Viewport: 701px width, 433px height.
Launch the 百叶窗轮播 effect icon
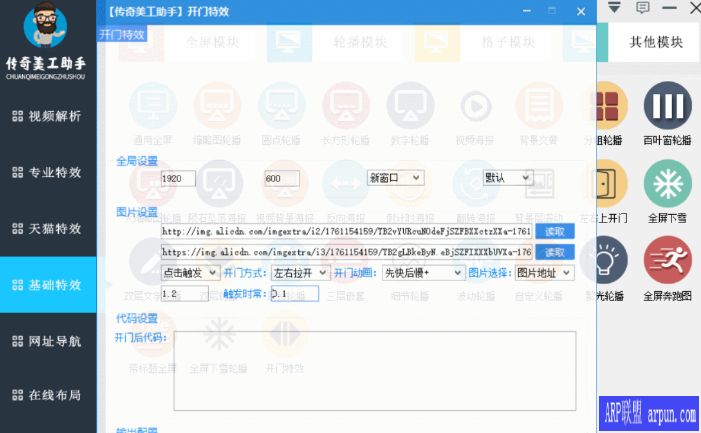[667, 105]
